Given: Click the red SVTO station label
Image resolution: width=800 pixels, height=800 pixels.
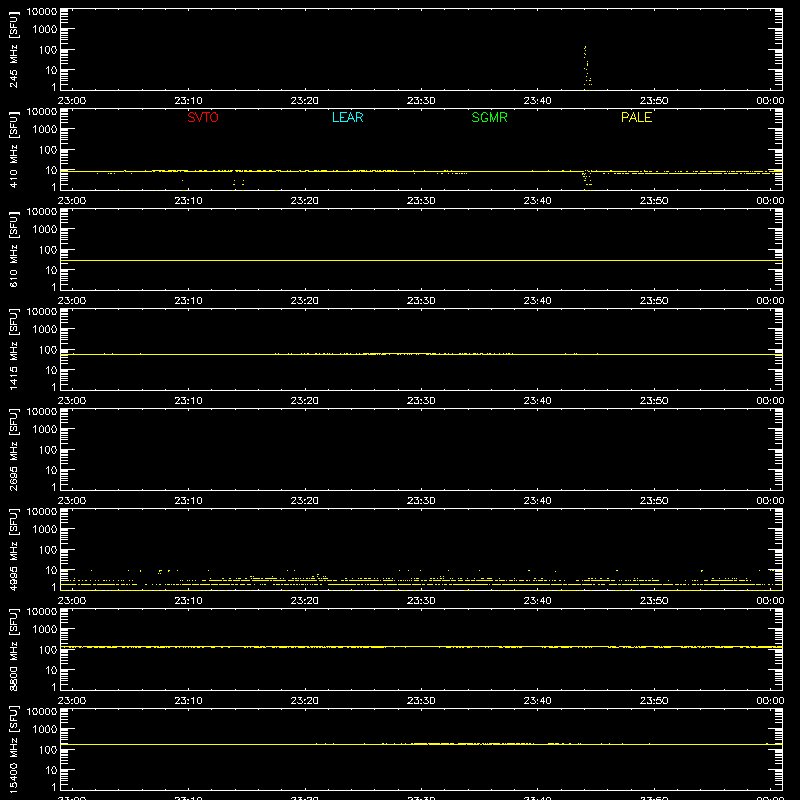Looking at the screenshot, I should [203, 117].
